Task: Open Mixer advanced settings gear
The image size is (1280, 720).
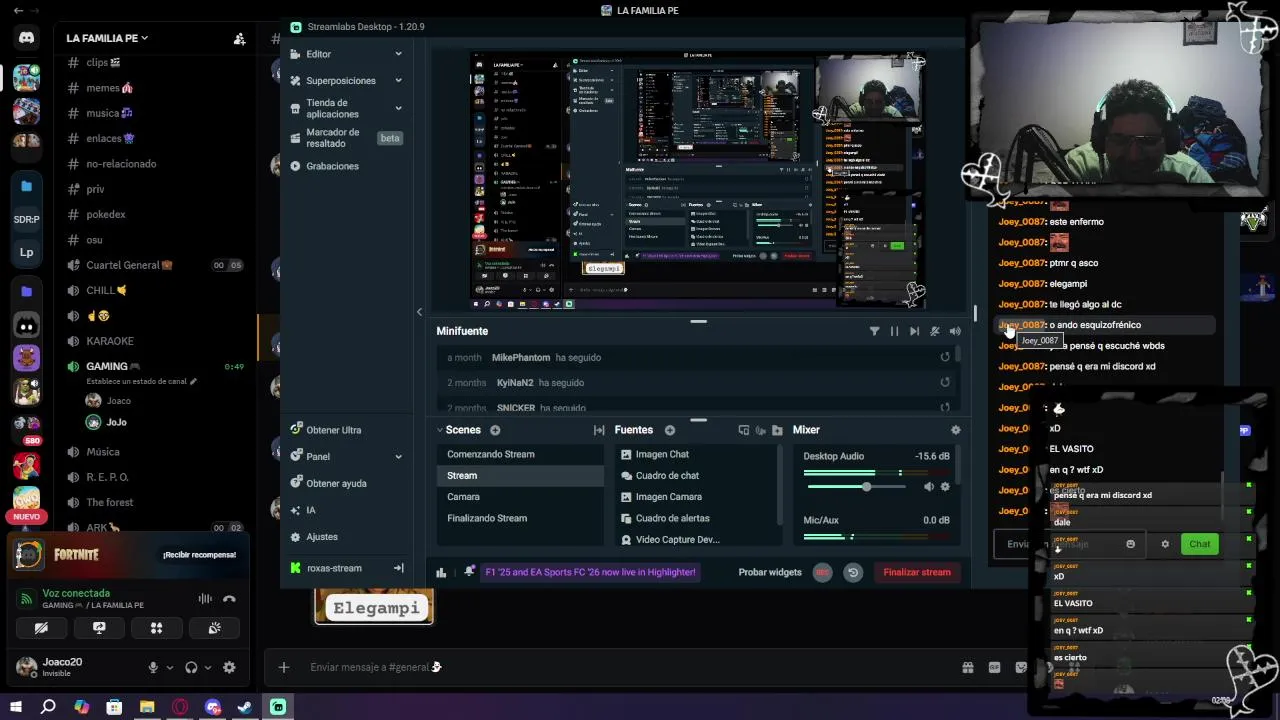Action: click(955, 430)
